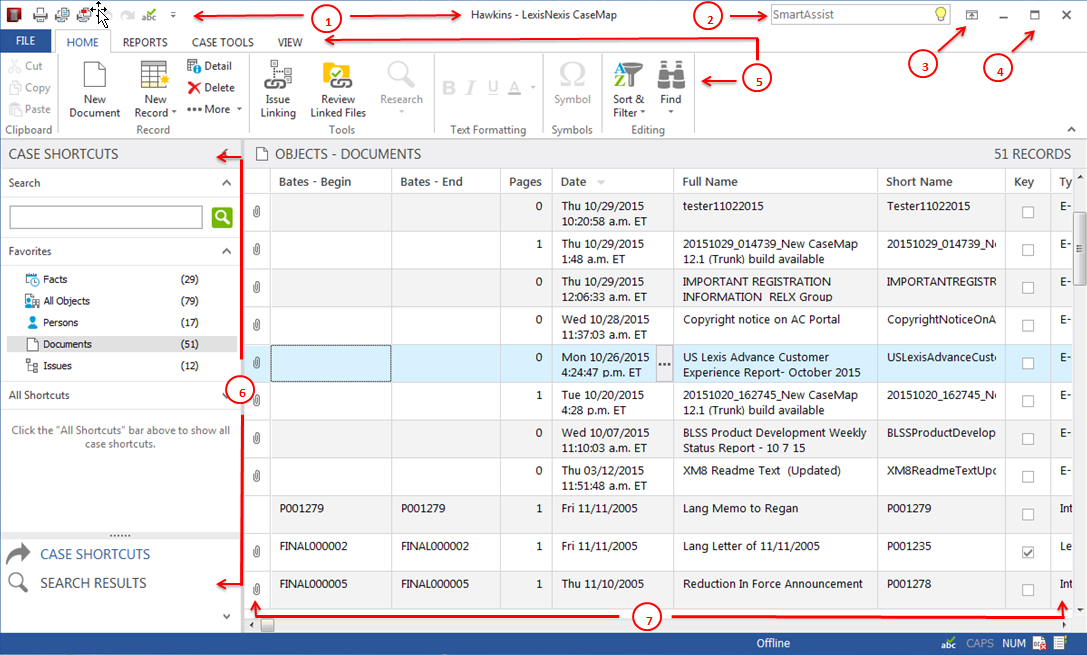Click the font color A icon

(x=515, y=88)
